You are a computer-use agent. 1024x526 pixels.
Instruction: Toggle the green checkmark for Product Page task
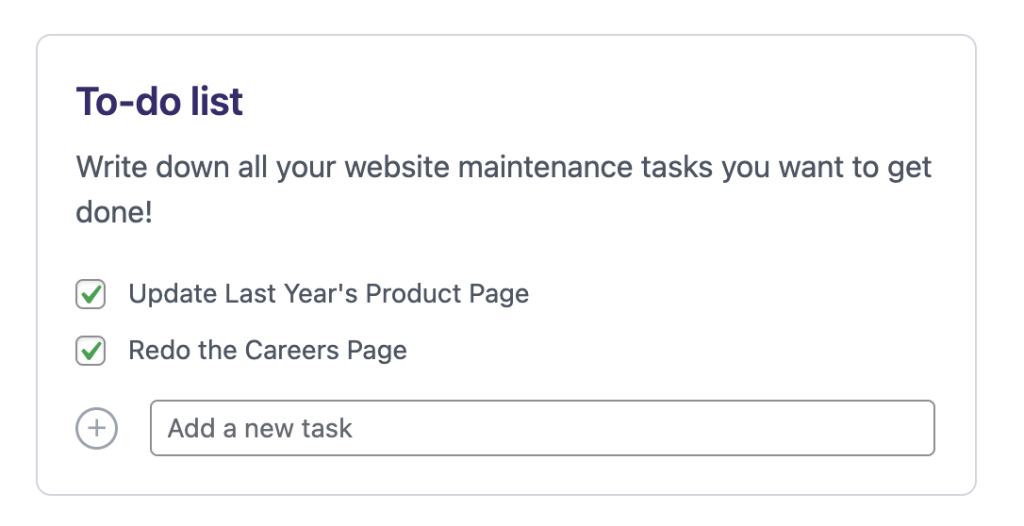coord(91,295)
